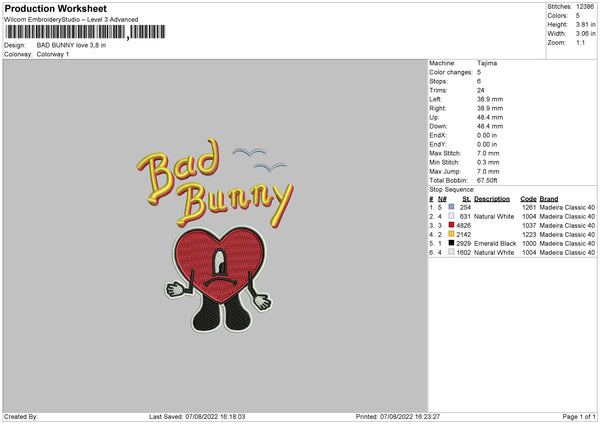Screen dimensions: 600x424
Task: Click the Max Jump value 7.0 mm
Action: 488,171
